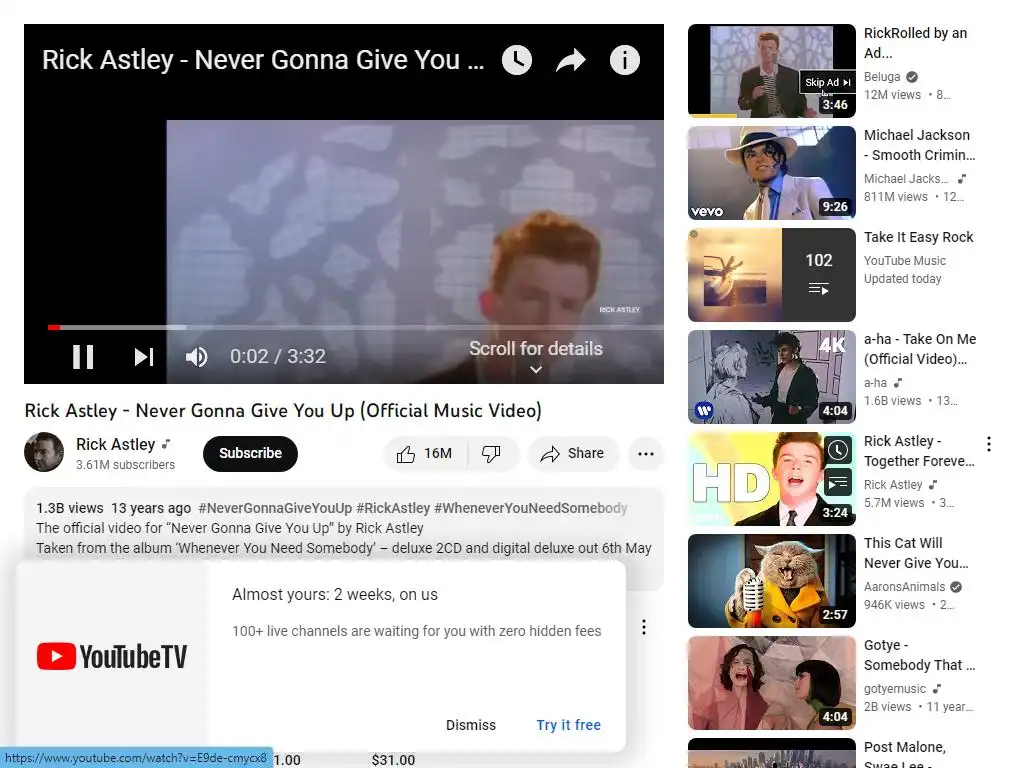Open Michael Jackson Smooth Criminal thumbnail
The image size is (1024, 768).
click(x=772, y=172)
